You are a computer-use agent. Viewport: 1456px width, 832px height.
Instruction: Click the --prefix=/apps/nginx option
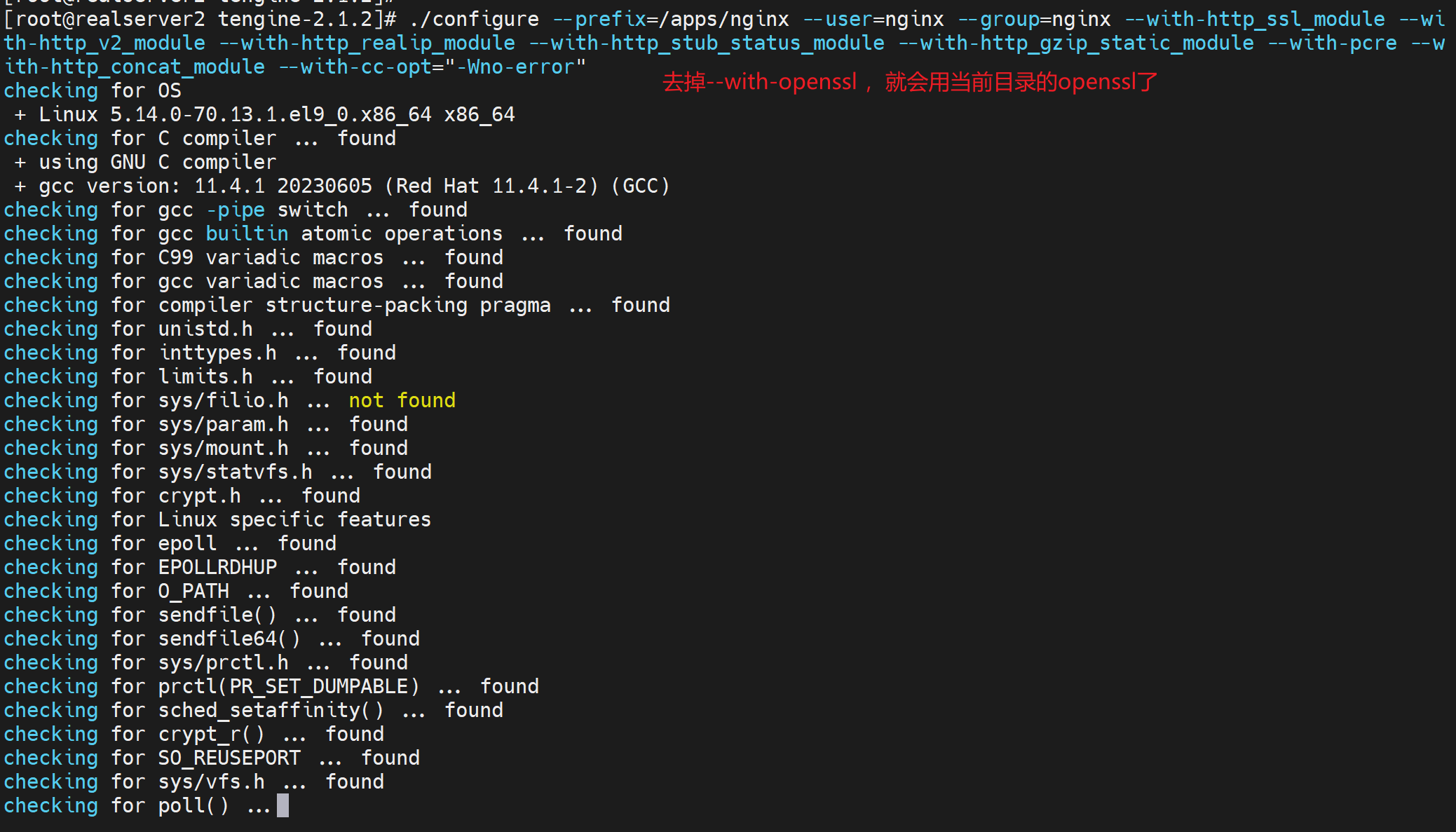pyautogui.click(x=671, y=19)
